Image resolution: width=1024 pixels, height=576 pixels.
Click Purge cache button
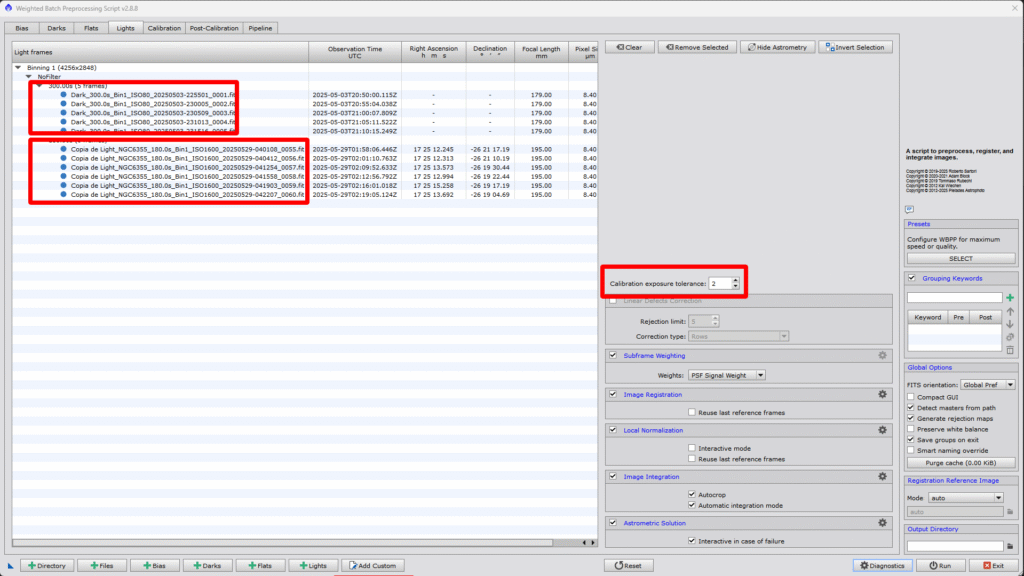(x=960, y=463)
